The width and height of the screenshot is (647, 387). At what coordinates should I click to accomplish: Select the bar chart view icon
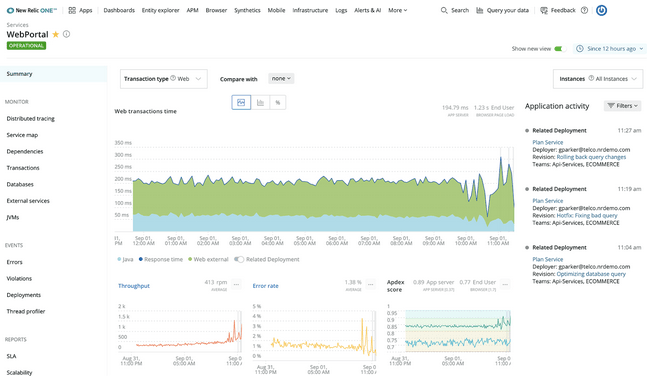pyautogui.click(x=260, y=102)
